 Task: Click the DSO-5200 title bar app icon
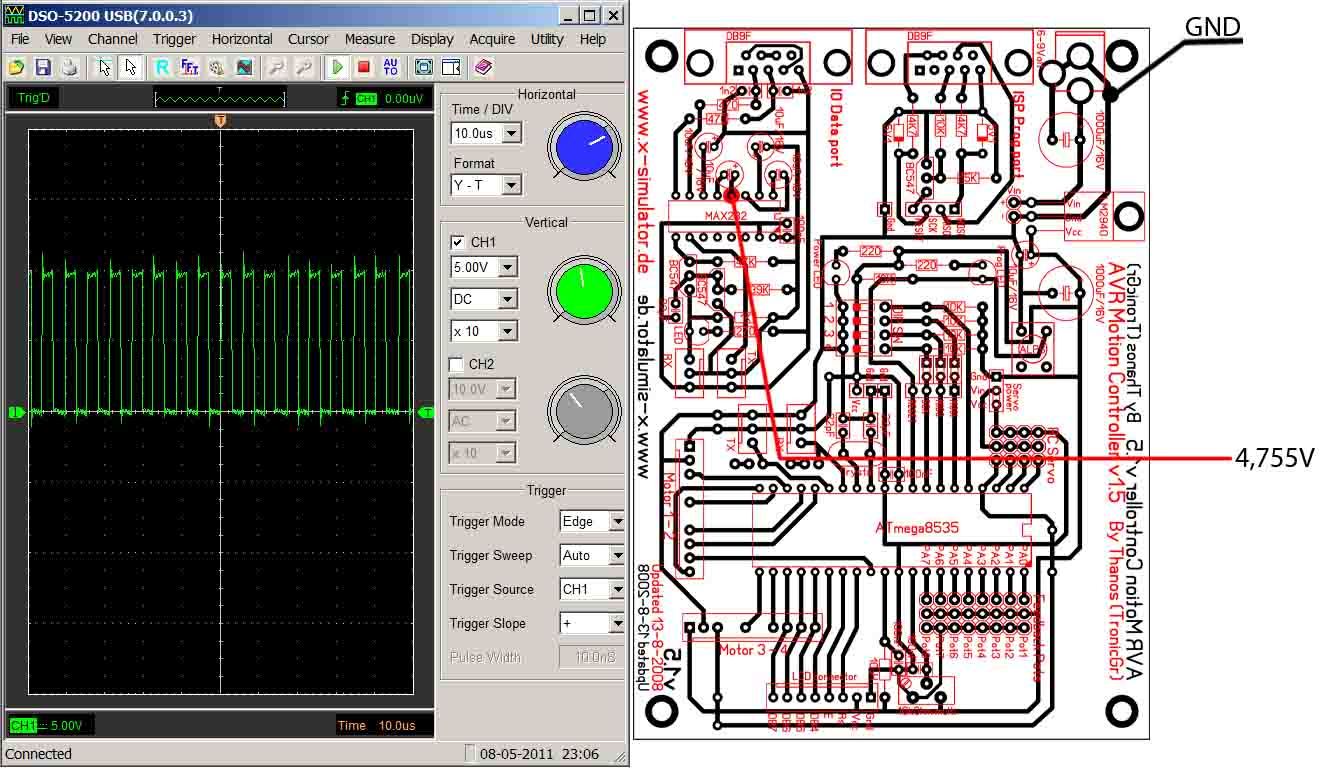pos(14,16)
